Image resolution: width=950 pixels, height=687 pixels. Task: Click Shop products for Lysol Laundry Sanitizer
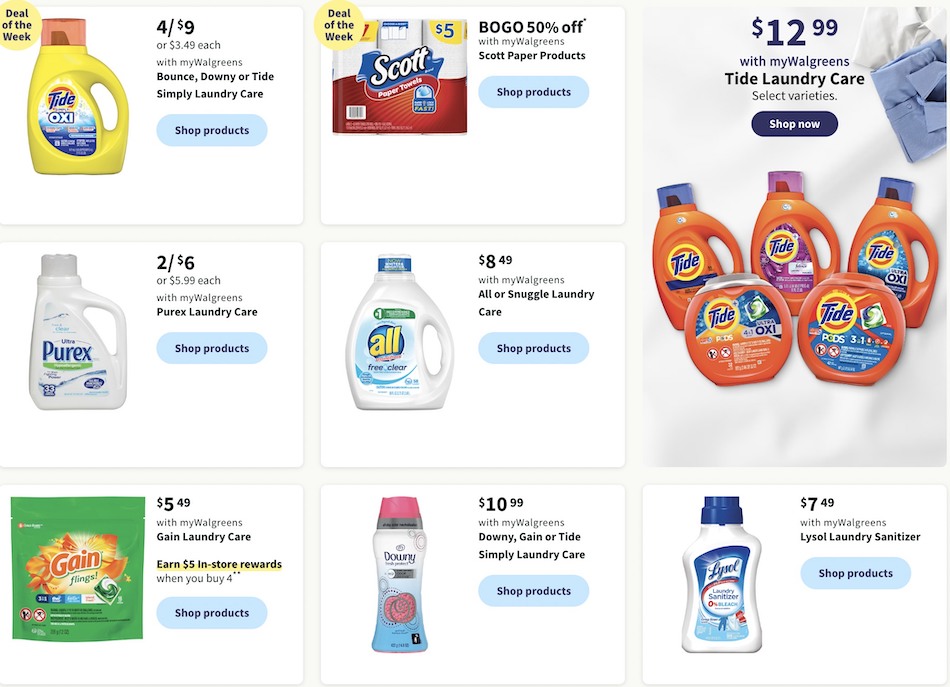(855, 573)
